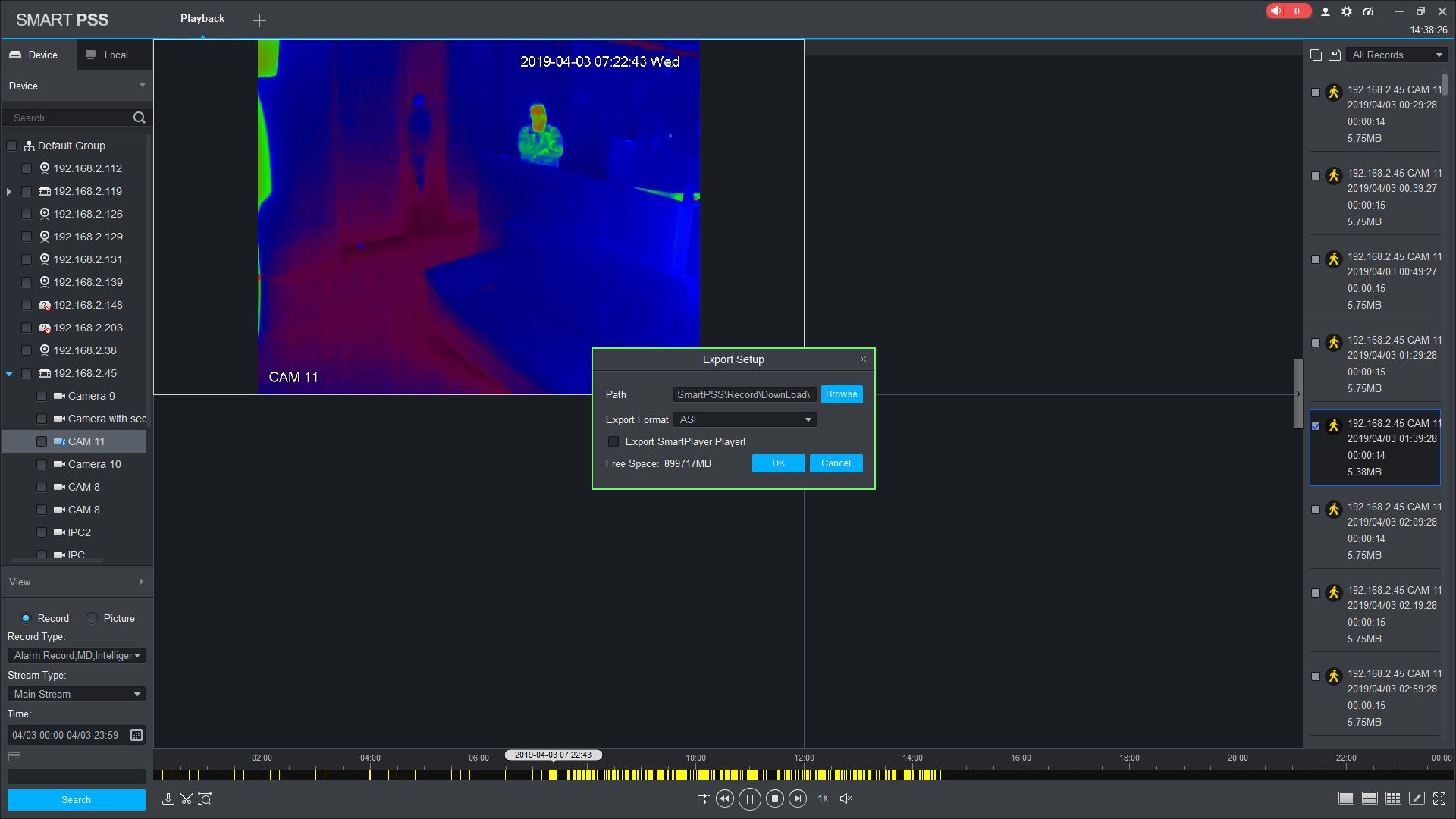
Task: Click the scissors clip tool icon
Action: (187, 799)
